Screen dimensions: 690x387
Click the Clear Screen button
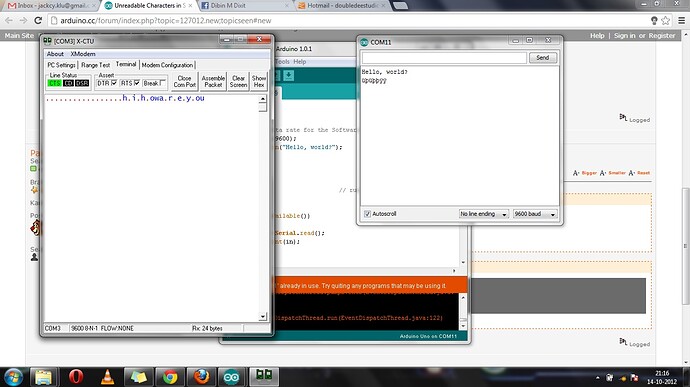coord(238,81)
